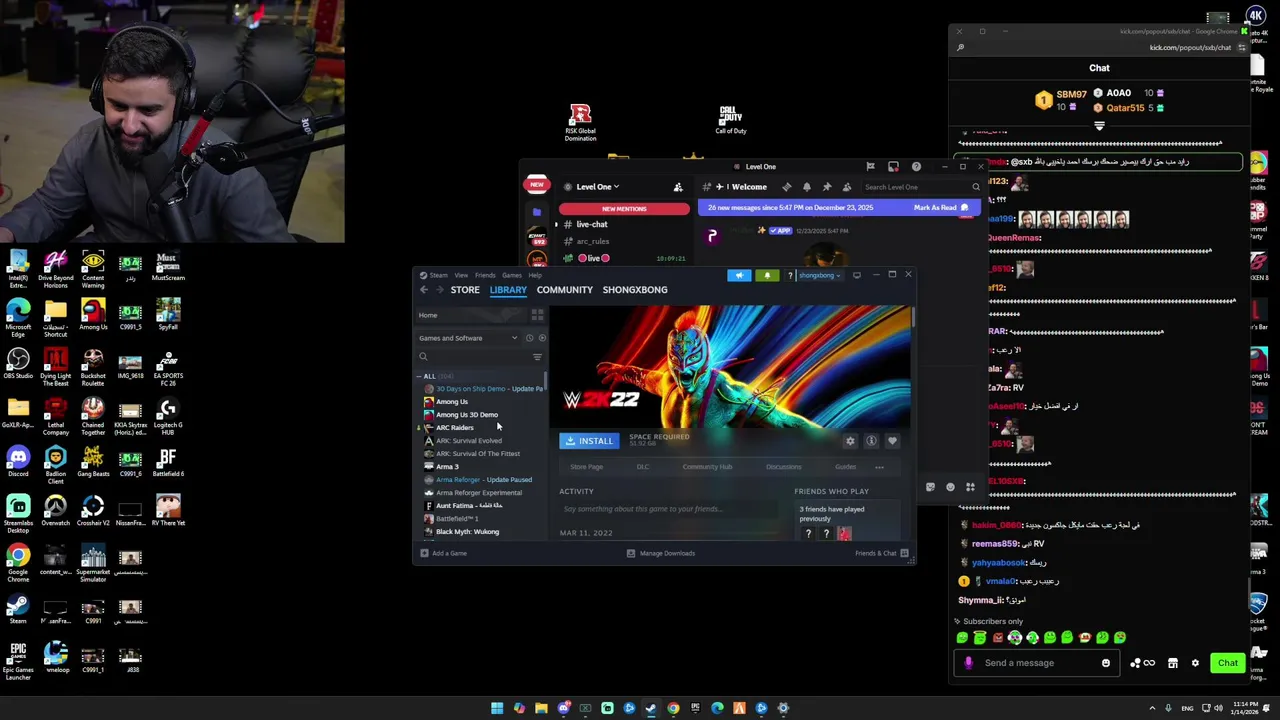1280x720 pixels.
Task: Click Mark As Read in Discord
Action: point(941,208)
